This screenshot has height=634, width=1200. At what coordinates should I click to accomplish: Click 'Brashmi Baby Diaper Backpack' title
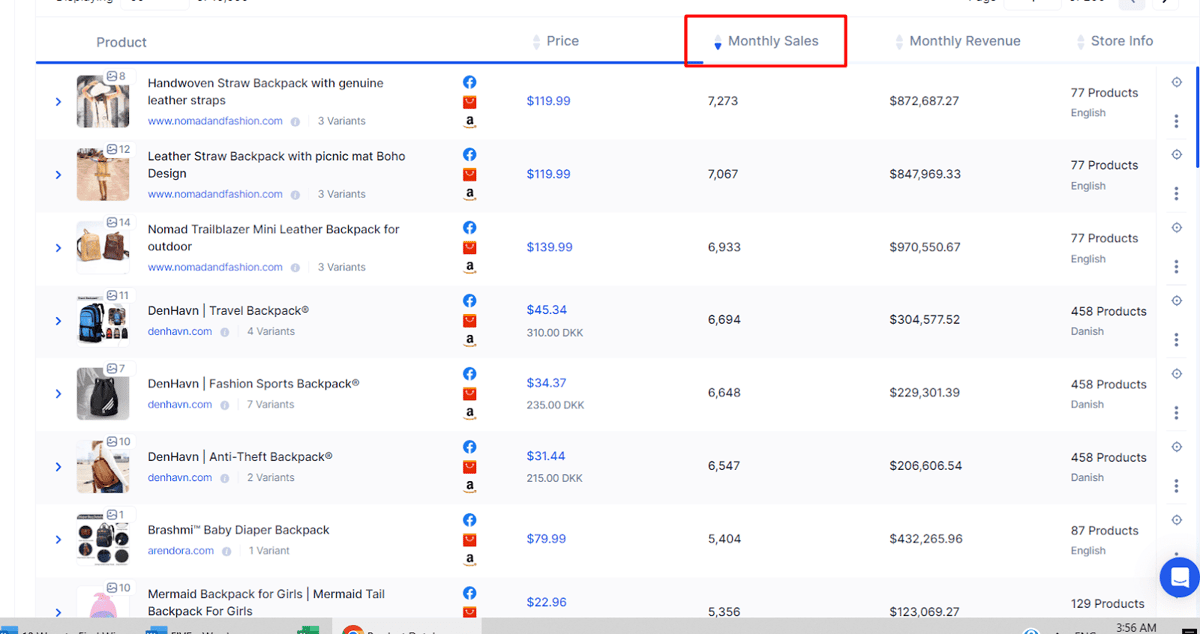(239, 530)
